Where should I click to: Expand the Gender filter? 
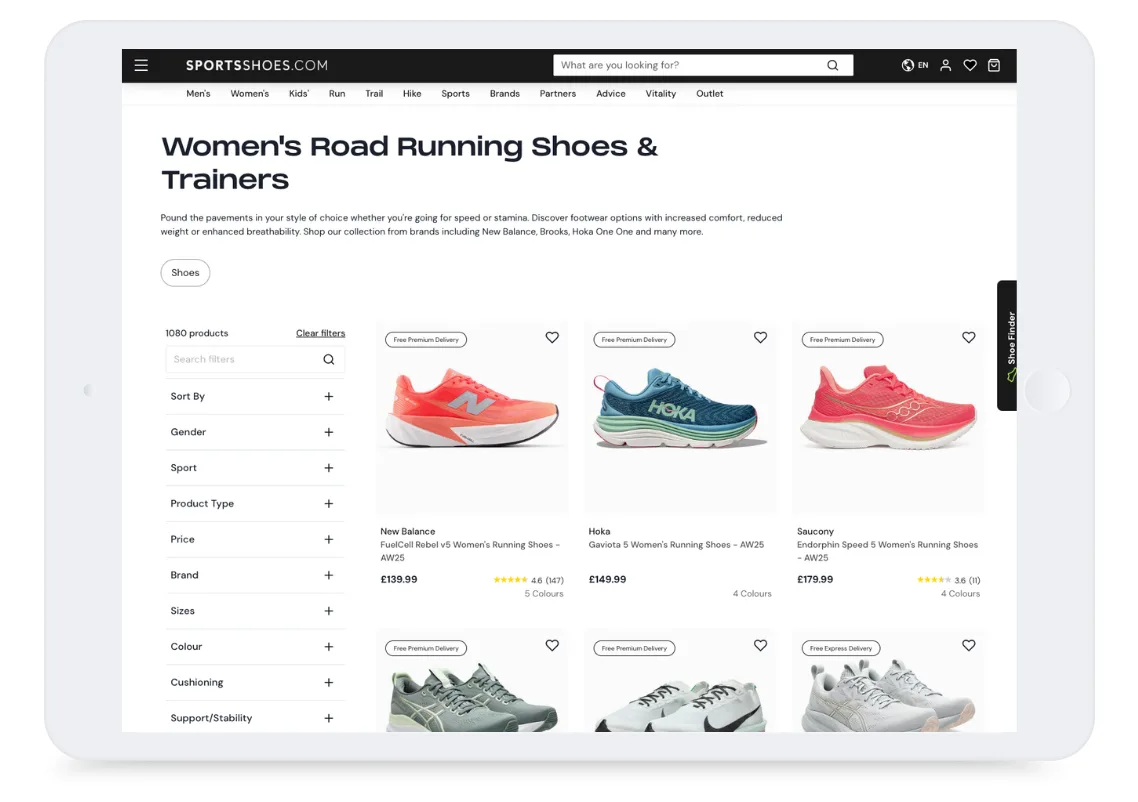coord(255,432)
